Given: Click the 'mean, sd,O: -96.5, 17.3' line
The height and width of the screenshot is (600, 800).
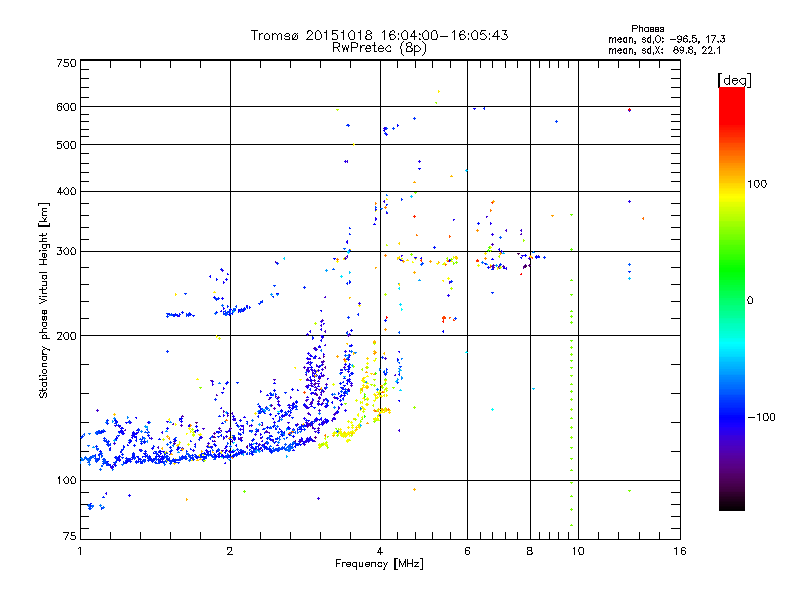Looking at the screenshot, I should coord(666,39).
